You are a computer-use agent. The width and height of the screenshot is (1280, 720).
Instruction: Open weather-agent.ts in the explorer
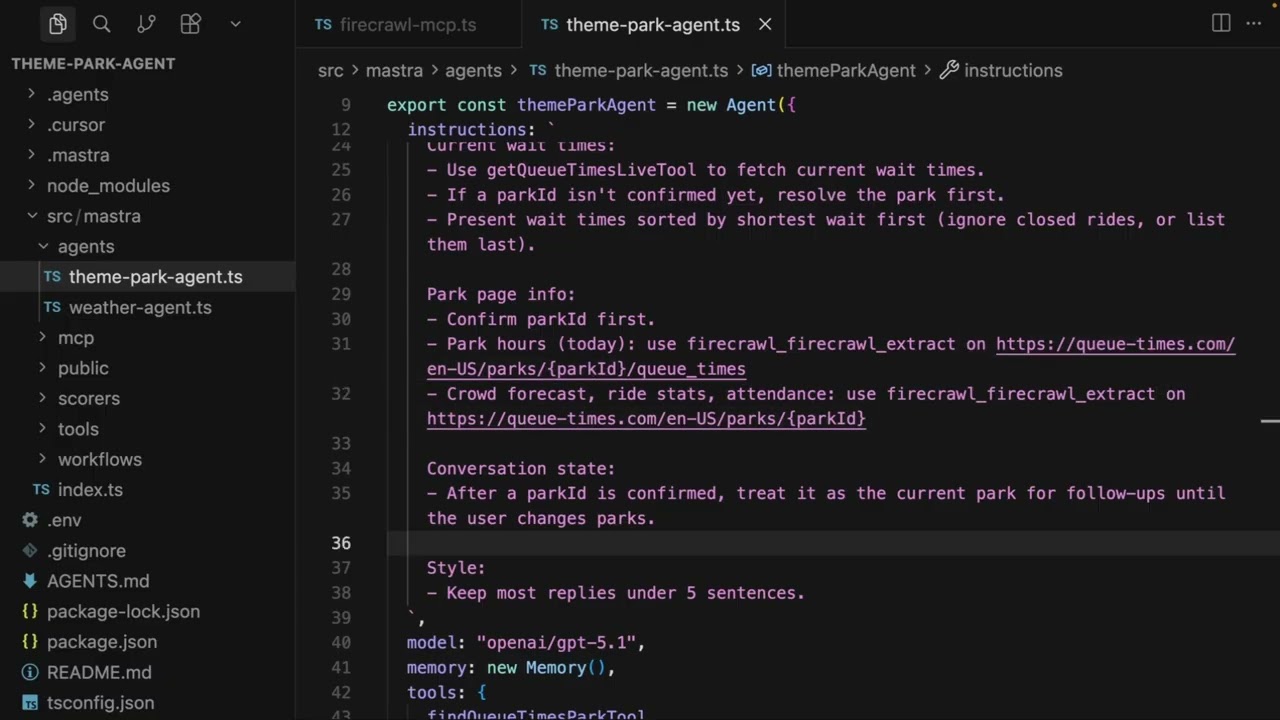tap(140, 307)
